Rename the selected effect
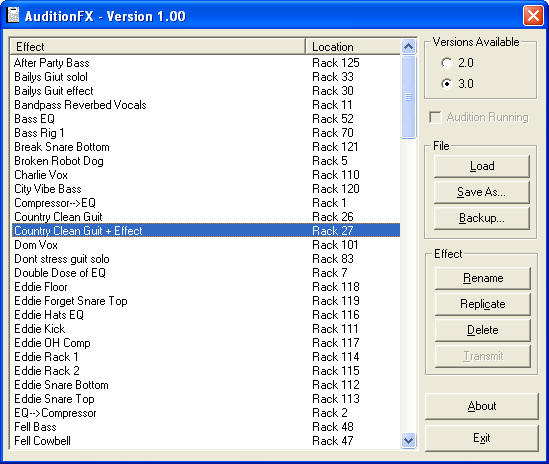Viewport: 549px width, 464px height. coord(483,278)
